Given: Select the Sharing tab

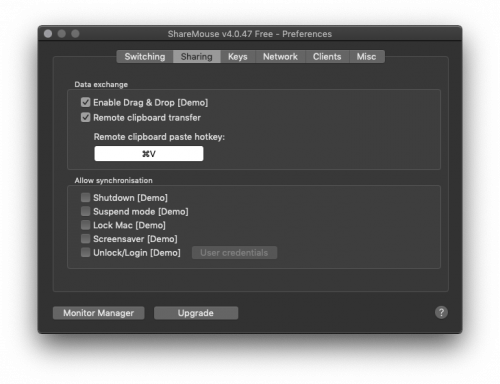Looking at the screenshot, I should click(197, 57).
